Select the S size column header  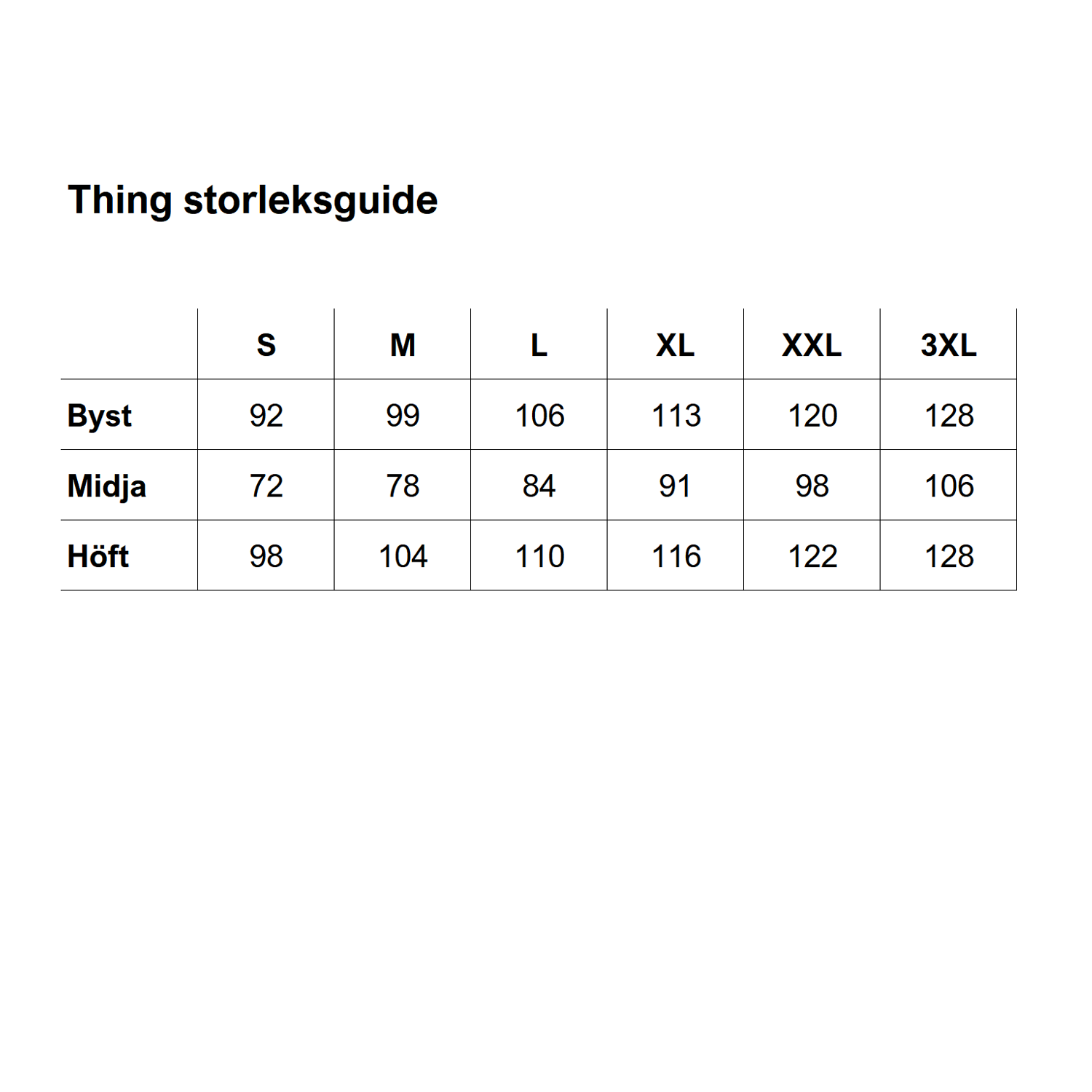pos(266,345)
